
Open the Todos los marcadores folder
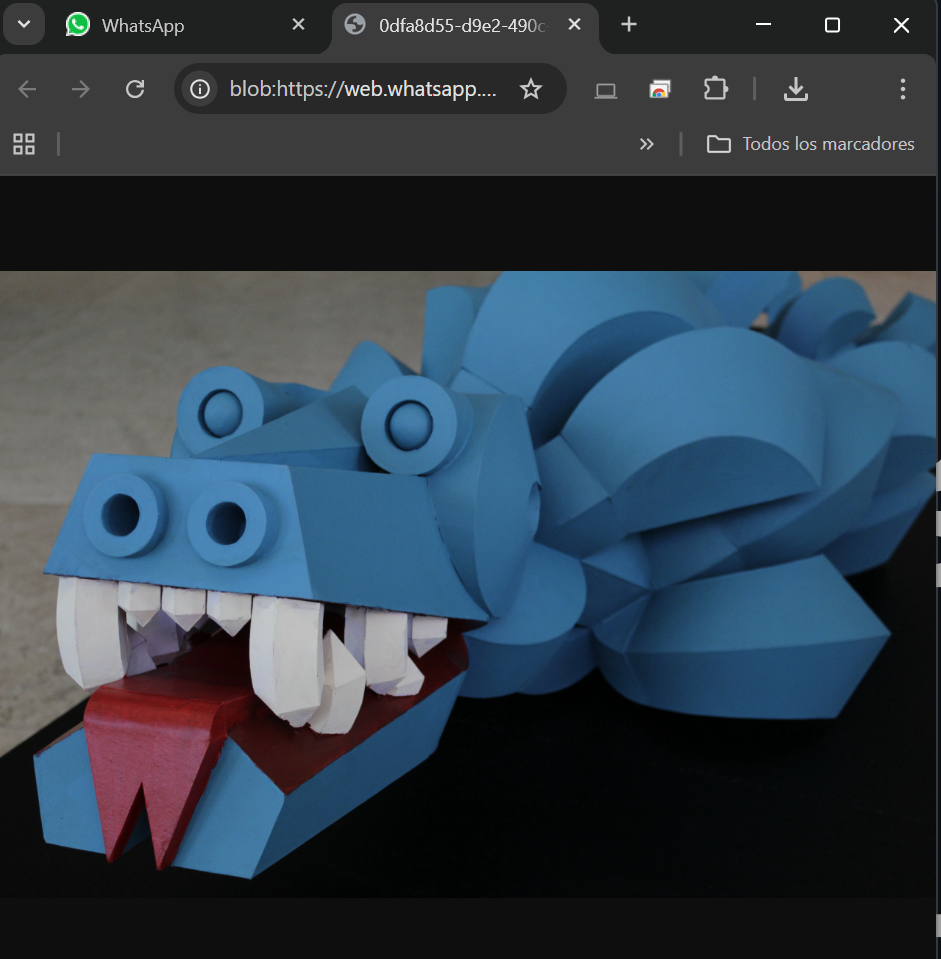coord(811,144)
